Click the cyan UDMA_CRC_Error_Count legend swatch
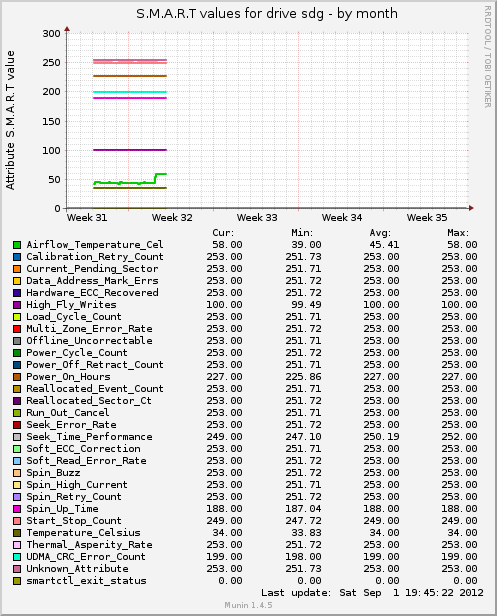This screenshot has height=616, width=497. [x=17, y=557]
